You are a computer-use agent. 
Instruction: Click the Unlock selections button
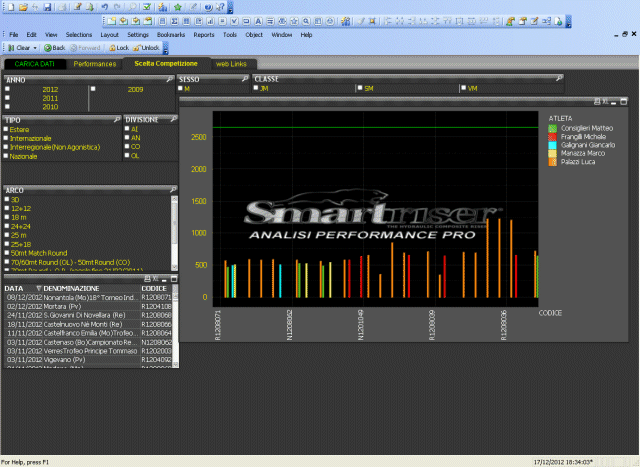point(146,48)
